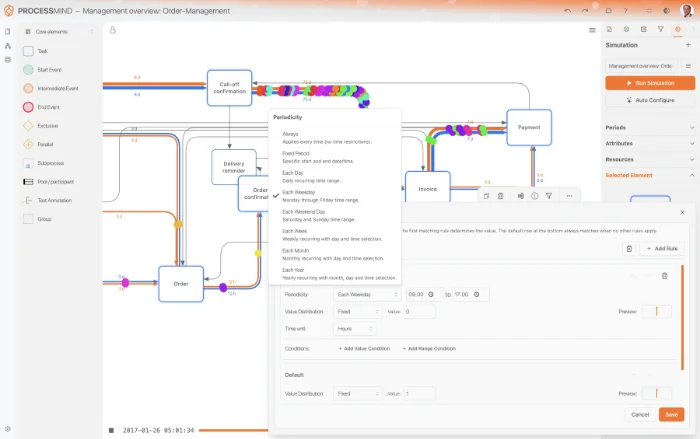Click the rule's Value input field

[x=419, y=312]
